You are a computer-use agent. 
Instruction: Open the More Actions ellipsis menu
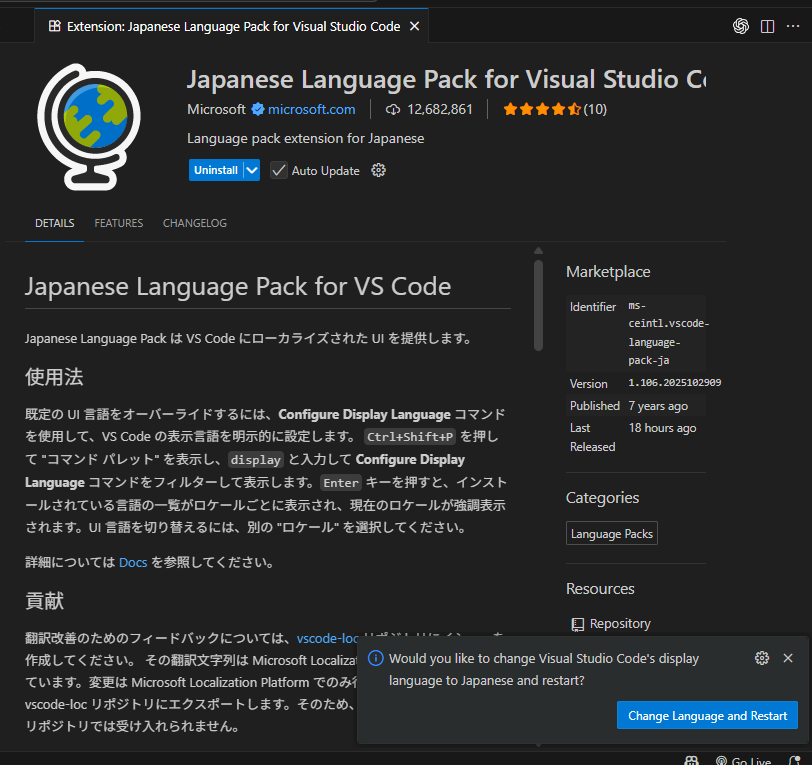794,26
